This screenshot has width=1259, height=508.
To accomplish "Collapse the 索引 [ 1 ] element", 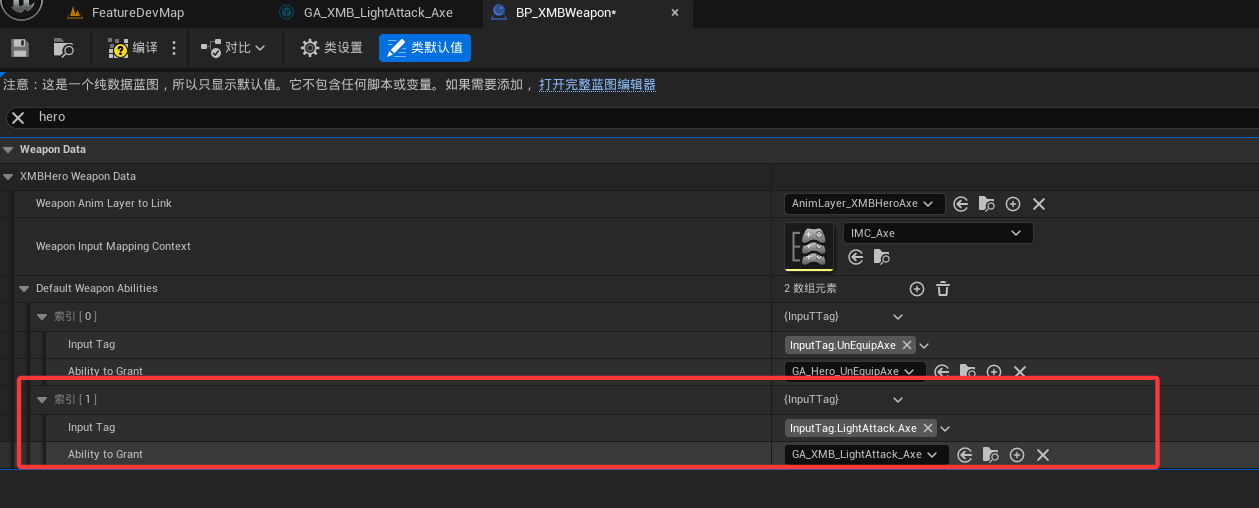I will (x=42, y=399).
